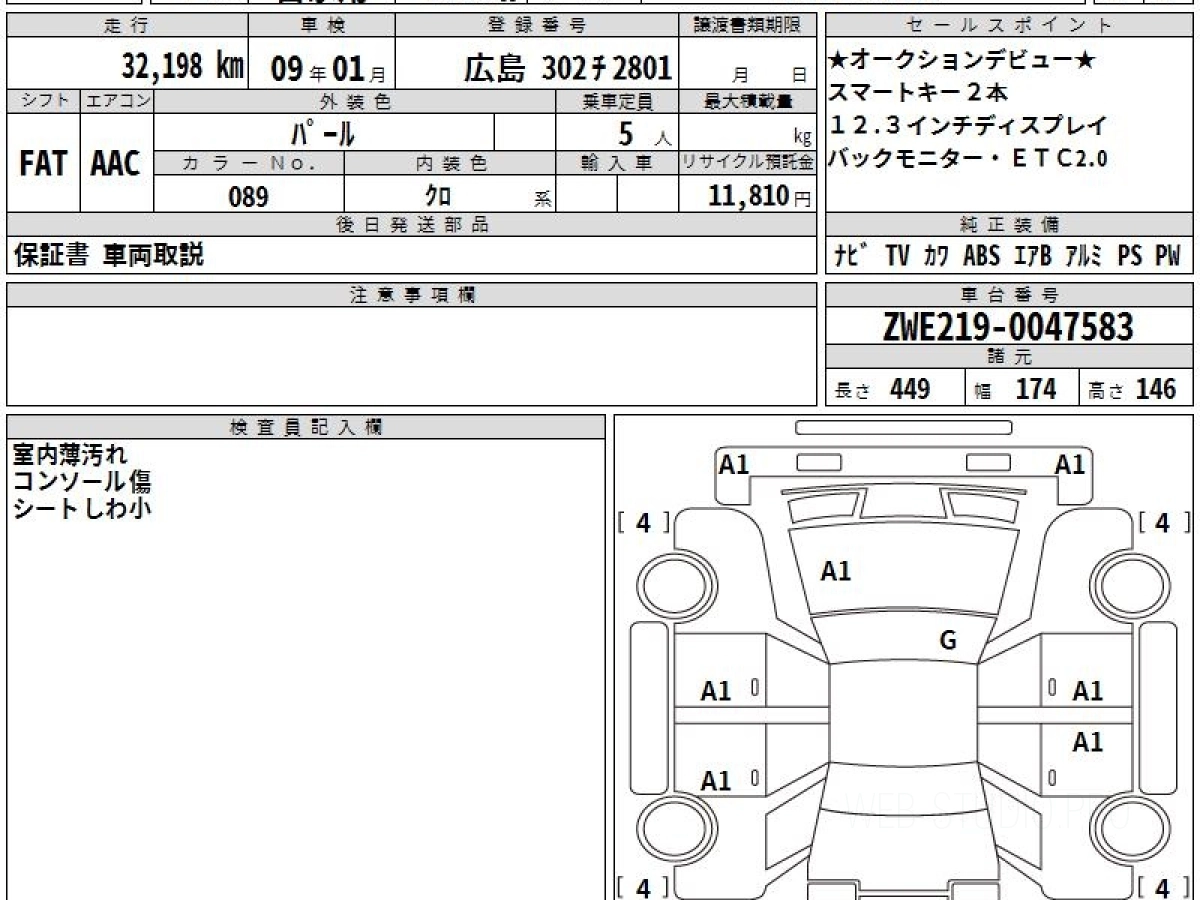Image resolution: width=1200 pixels, height=900 pixels.
Task: Select the スマートキー2本 sales point line
Action: point(918,93)
